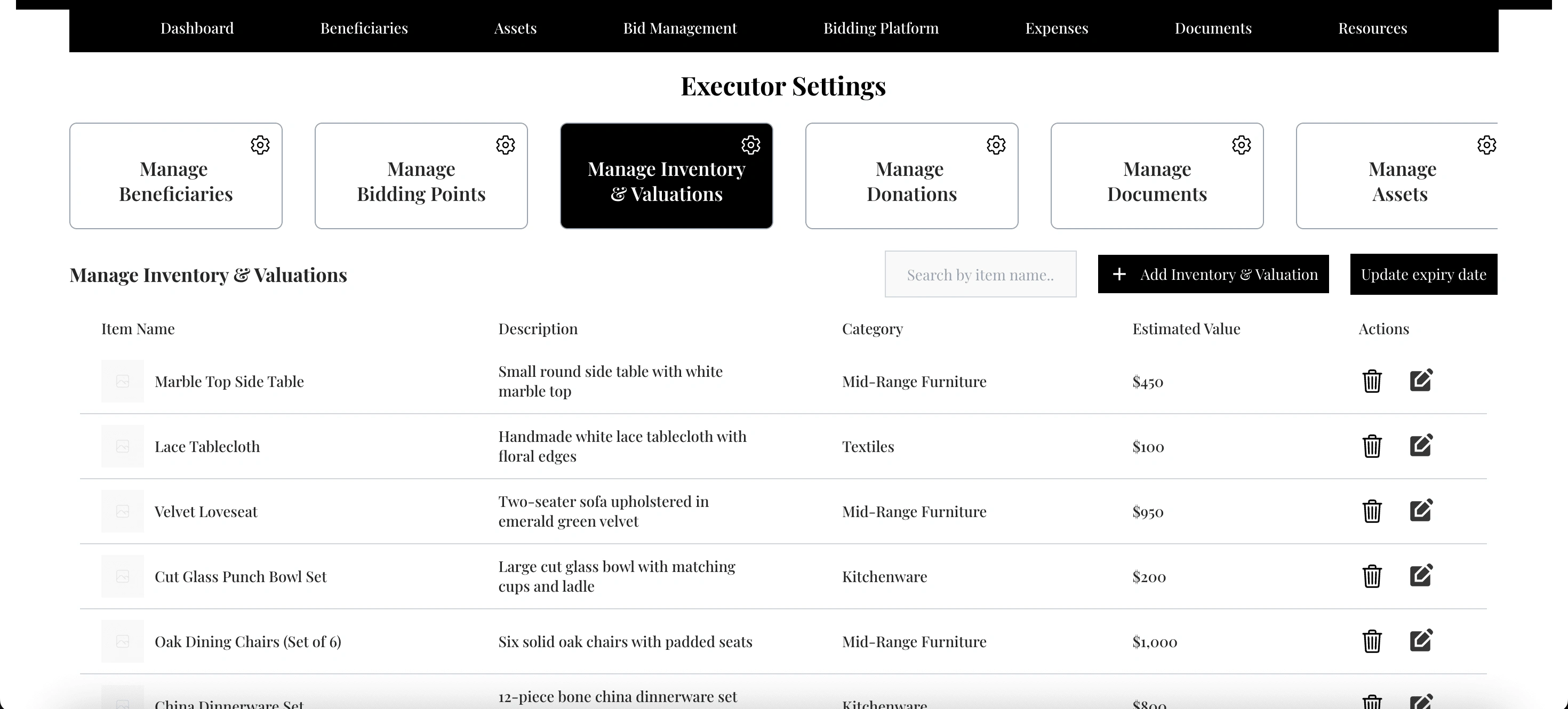Viewport: 1568px width, 709px height.
Task: Open Documents navigation item
Action: click(x=1212, y=28)
